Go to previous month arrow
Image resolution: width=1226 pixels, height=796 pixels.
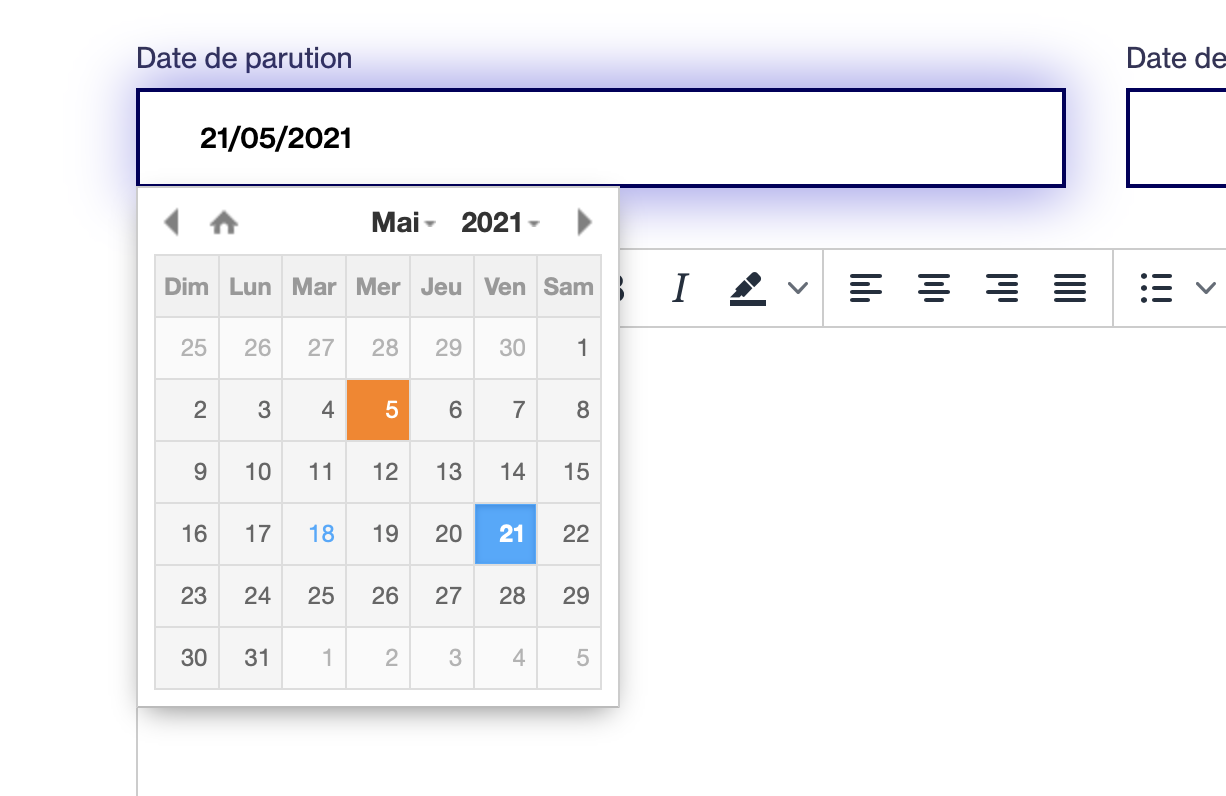point(171,222)
